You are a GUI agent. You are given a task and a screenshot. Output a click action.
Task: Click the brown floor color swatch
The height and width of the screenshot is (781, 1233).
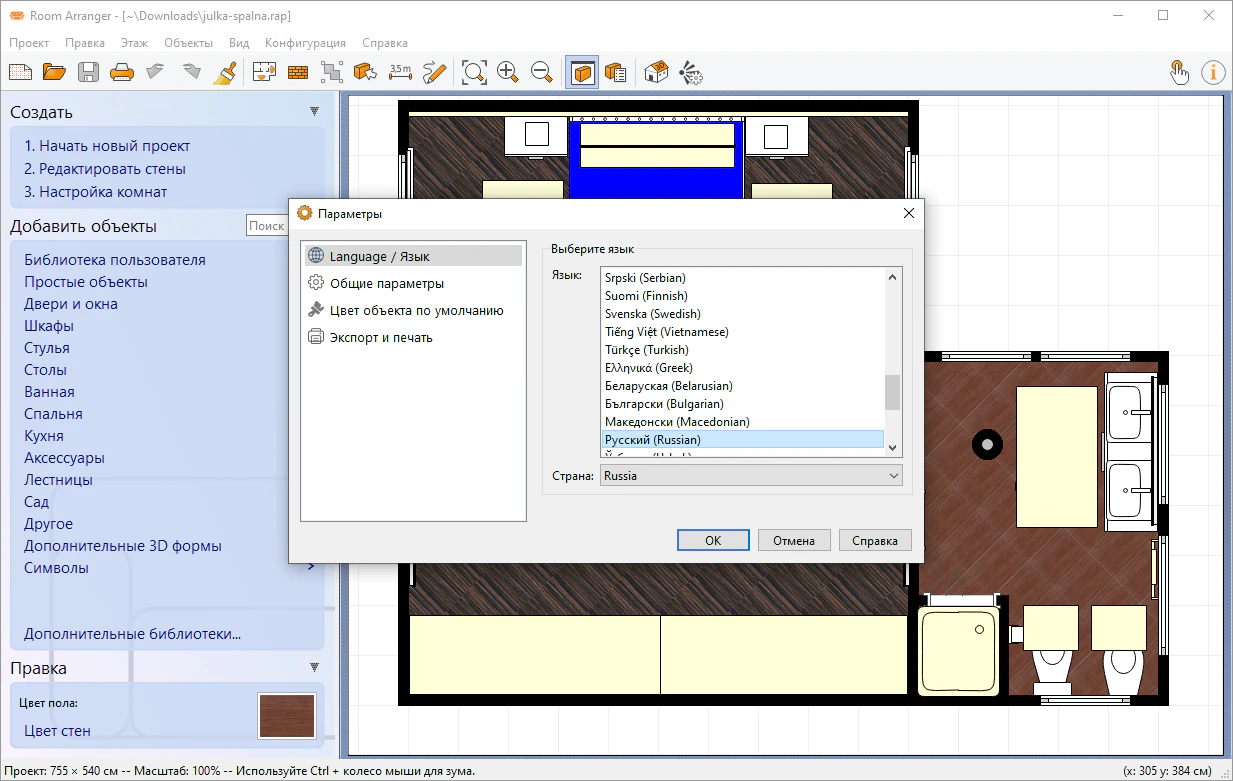[x=287, y=716]
